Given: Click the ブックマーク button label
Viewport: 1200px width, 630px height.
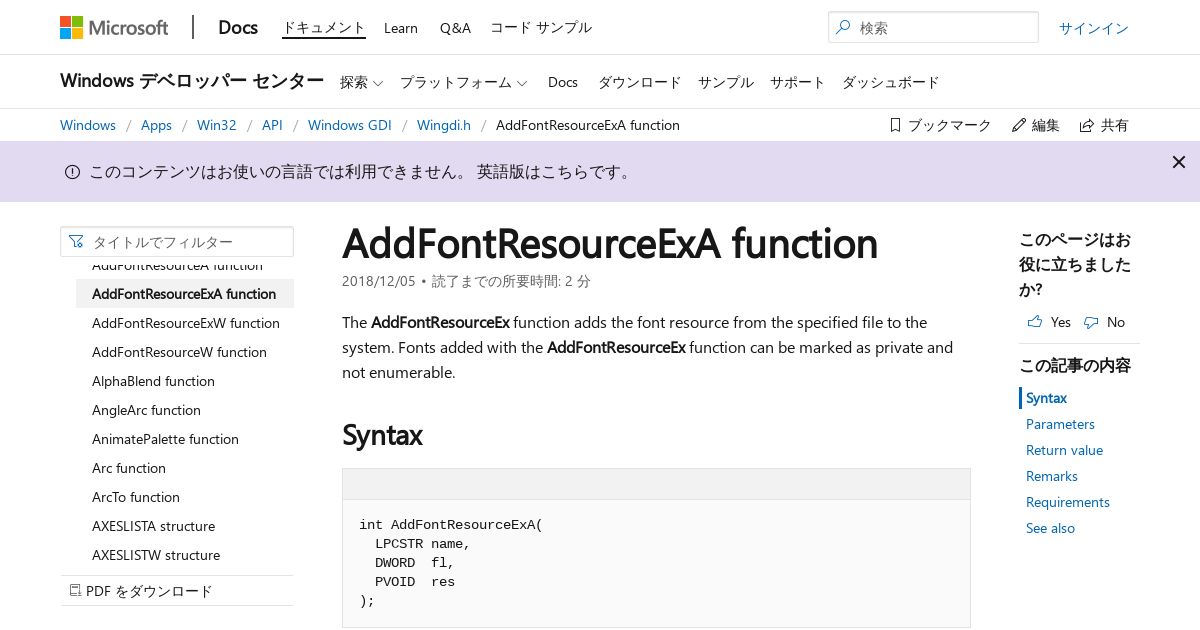Looking at the screenshot, I should pos(949,125).
